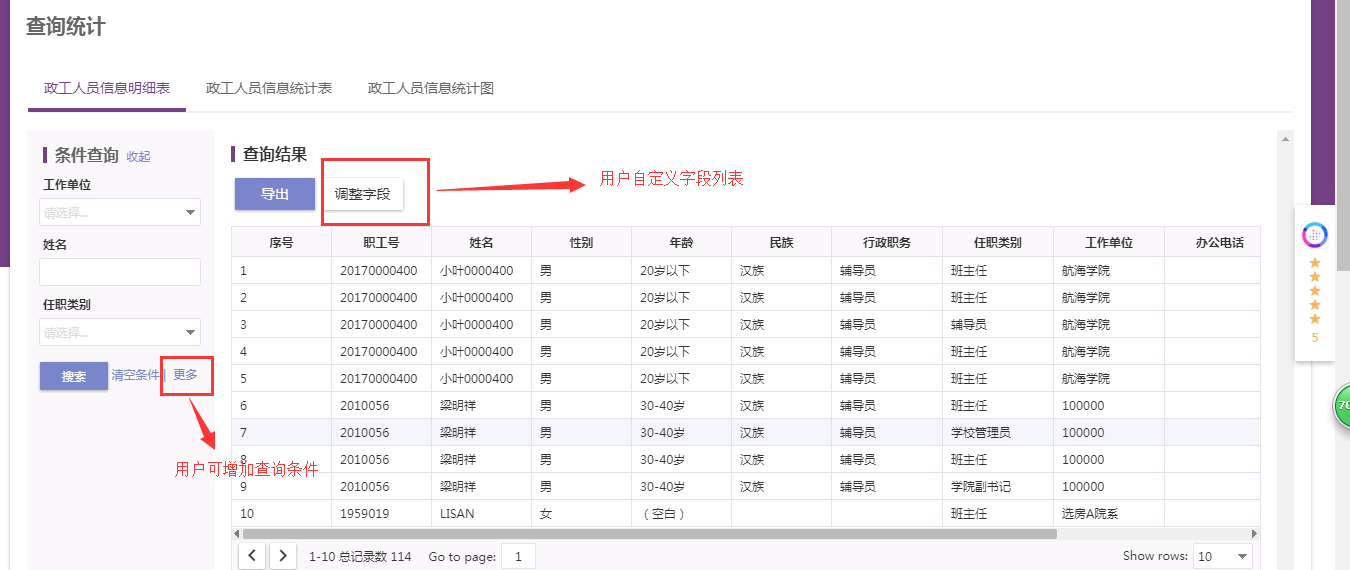Open the circular grid app icon

[1314, 235]
